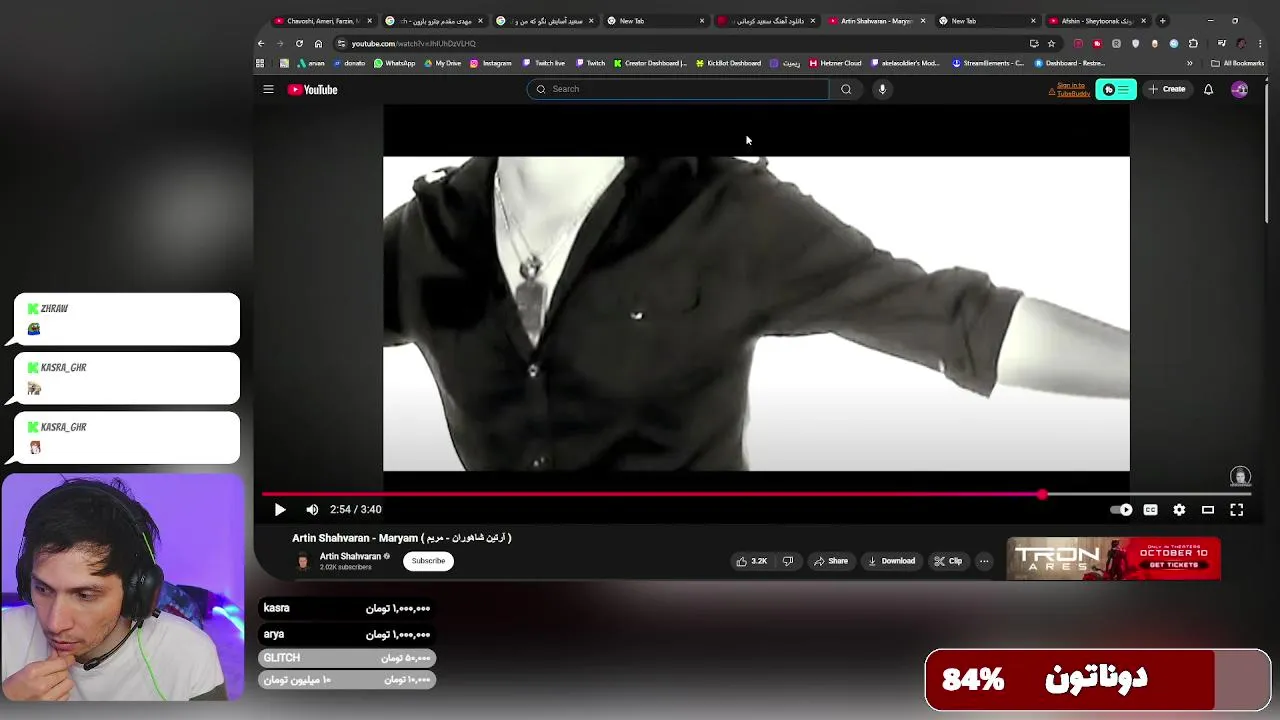Open a new browser tab with plus

pyautogui.click(x=1162, y=21)
